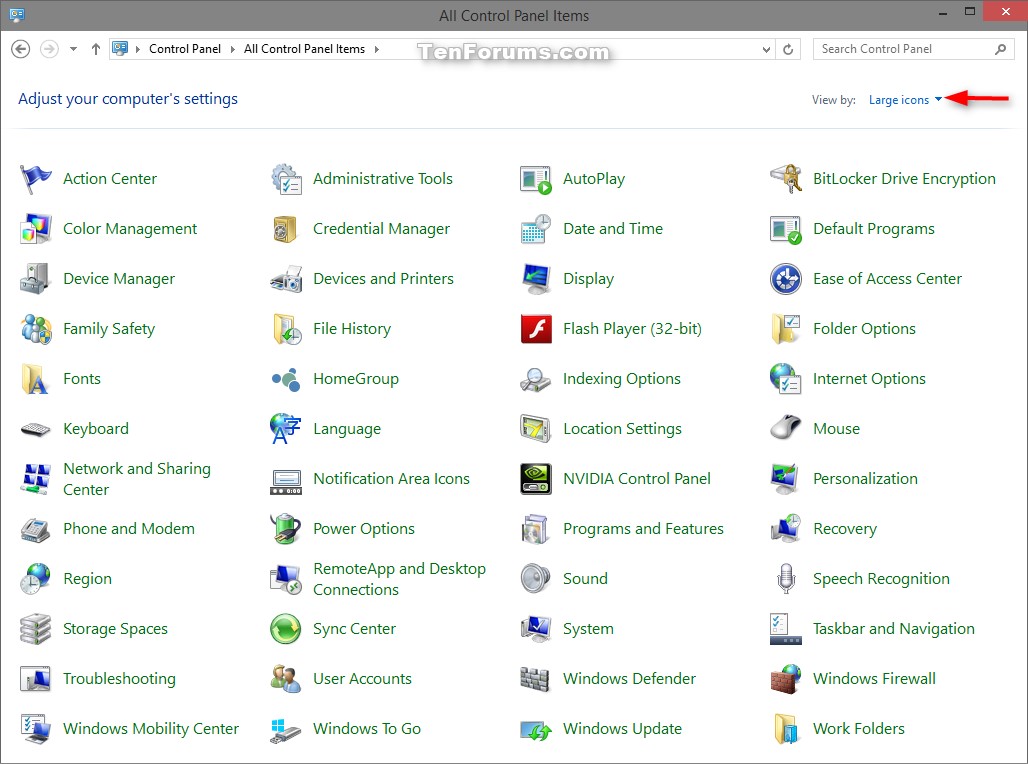1028x764 pixels.
Task: Click the Search Control Panel box
Action: (x=904, y=49)
